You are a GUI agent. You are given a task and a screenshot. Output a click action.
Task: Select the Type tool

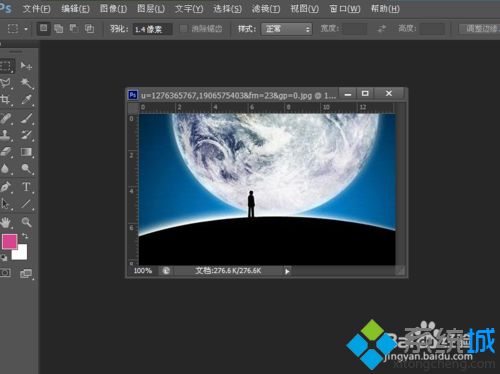(26, 187)
